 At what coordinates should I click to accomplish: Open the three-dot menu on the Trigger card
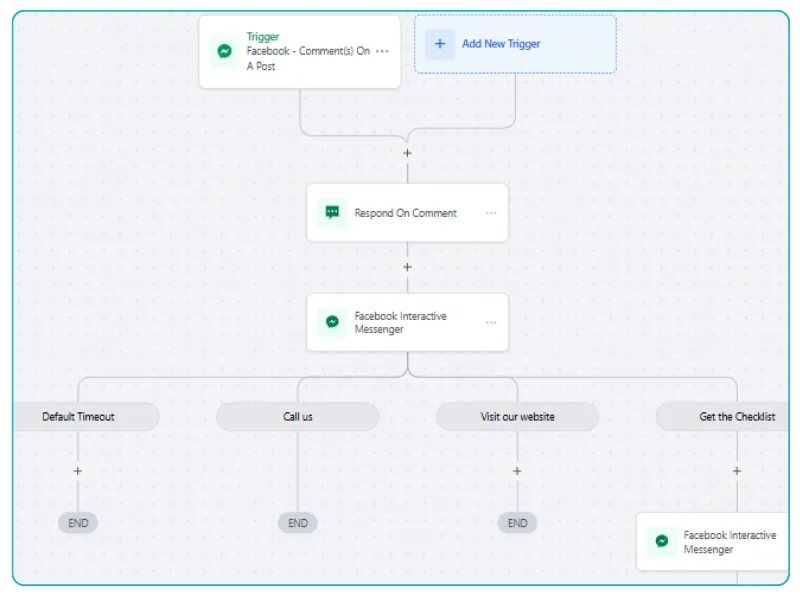click(x=382, y=51)
